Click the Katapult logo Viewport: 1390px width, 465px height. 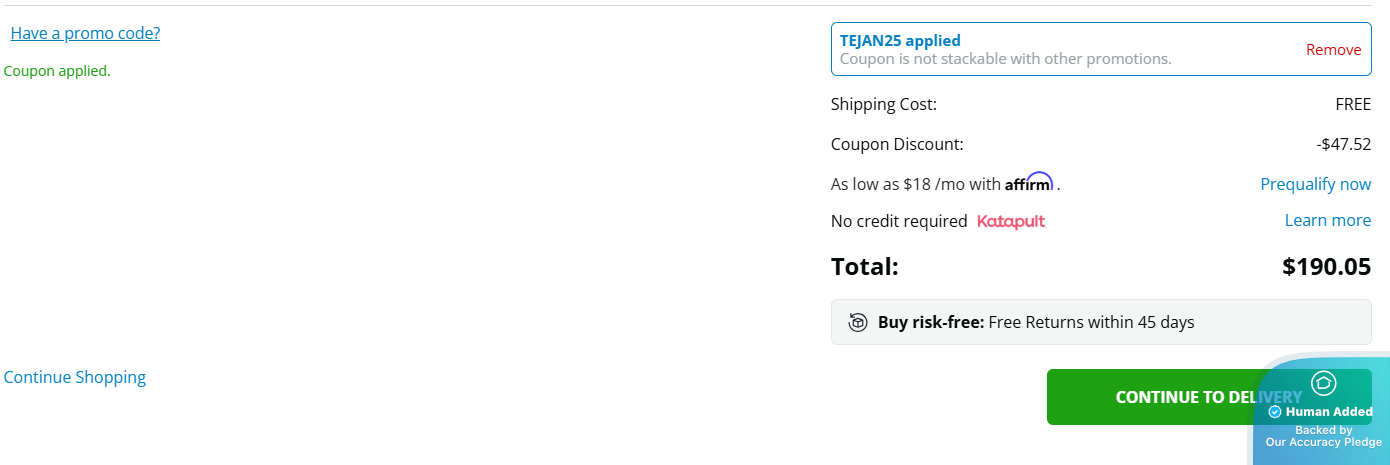click(1011, 221)
